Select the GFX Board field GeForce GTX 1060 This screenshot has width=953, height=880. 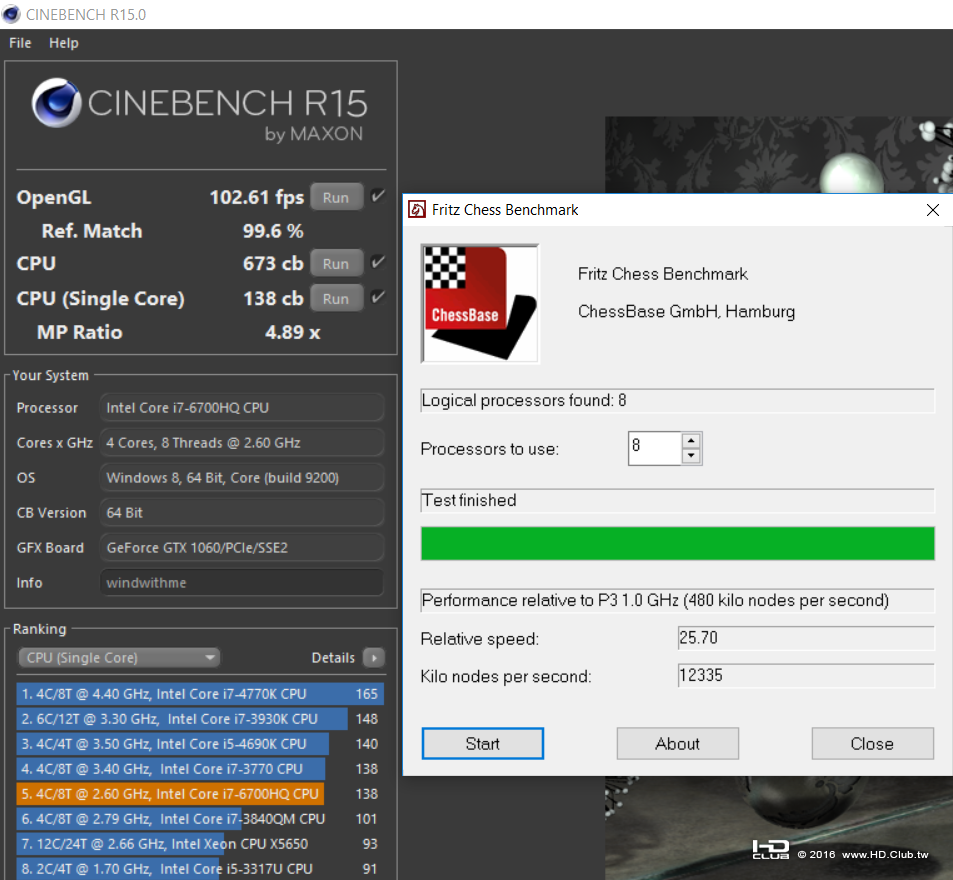pos(241,548)
